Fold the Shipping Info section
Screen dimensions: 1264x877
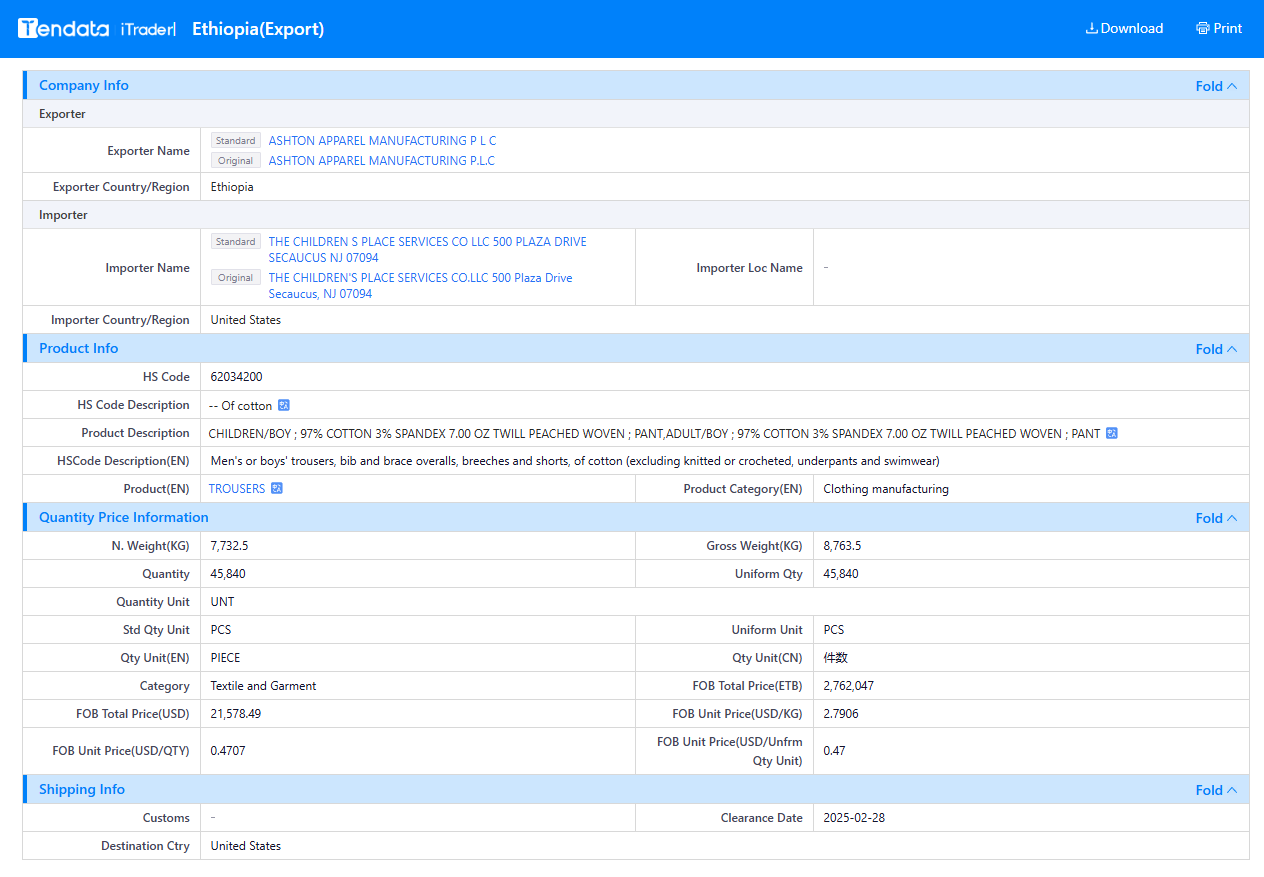click(1216, 790)
